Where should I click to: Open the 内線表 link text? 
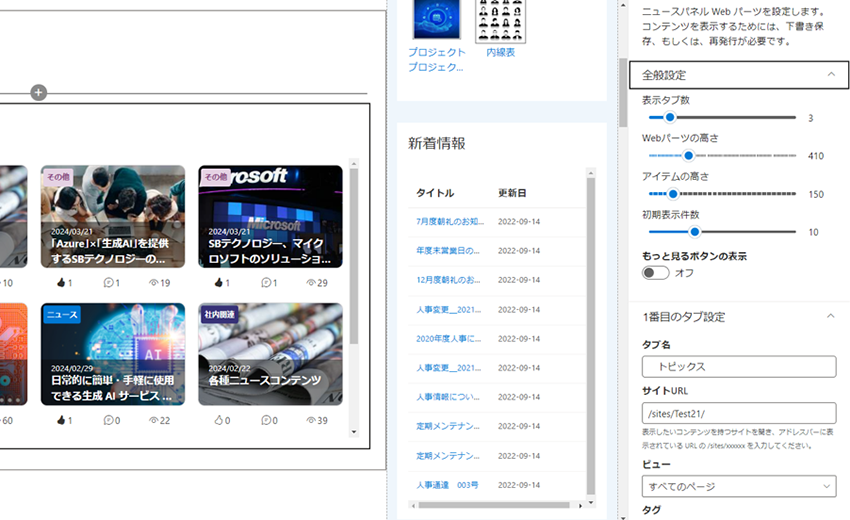click(x=500, y=52)
